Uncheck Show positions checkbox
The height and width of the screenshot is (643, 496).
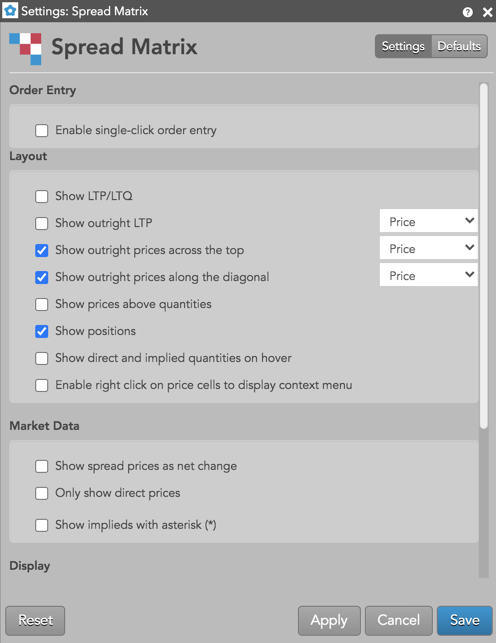coord(41,331)
